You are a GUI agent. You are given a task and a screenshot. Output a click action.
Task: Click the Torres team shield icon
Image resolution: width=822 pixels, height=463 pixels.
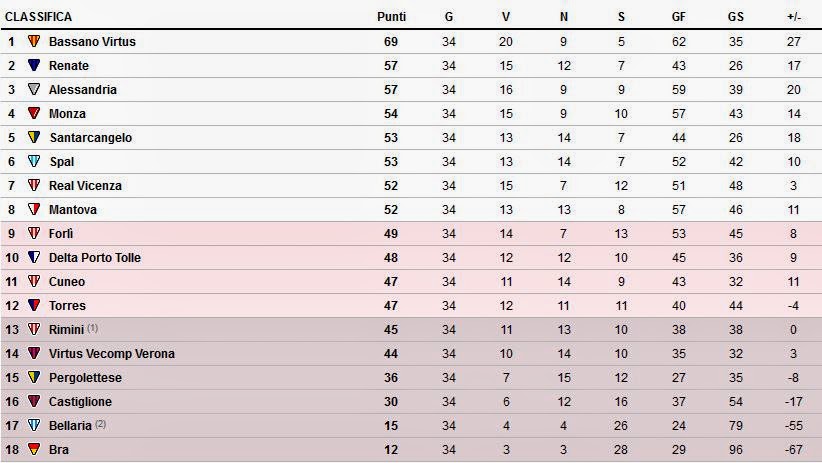34,305
